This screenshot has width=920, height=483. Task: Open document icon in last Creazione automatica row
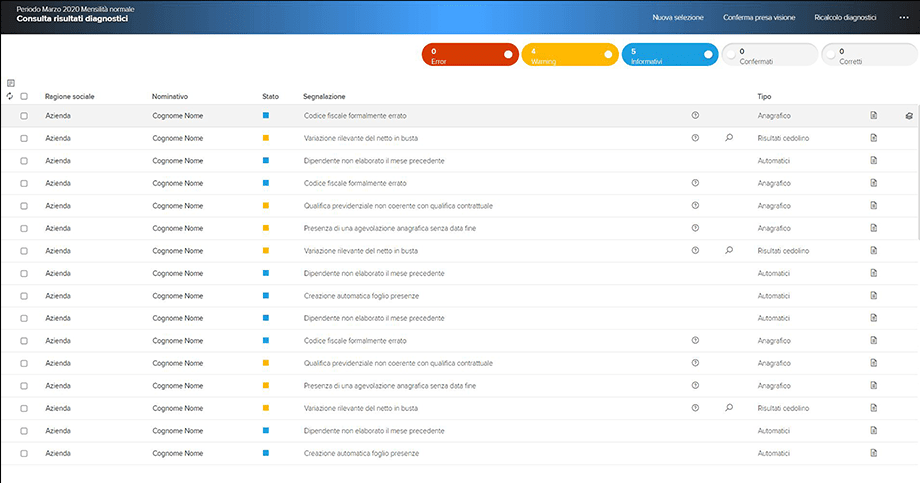pyautogui.click(x=874, y=453)
